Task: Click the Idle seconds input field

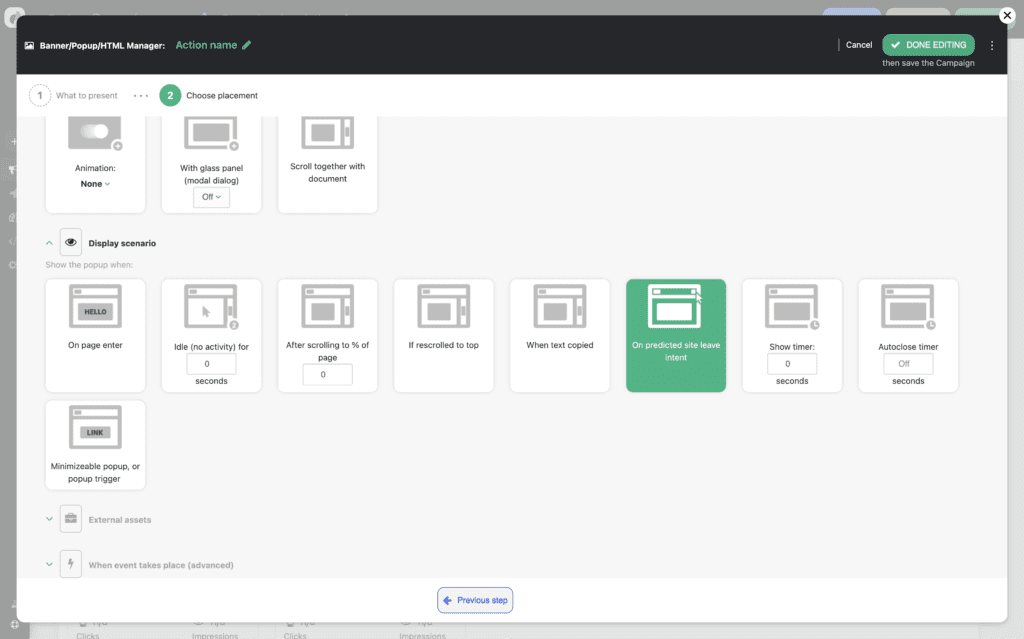Action: point(211,364)
